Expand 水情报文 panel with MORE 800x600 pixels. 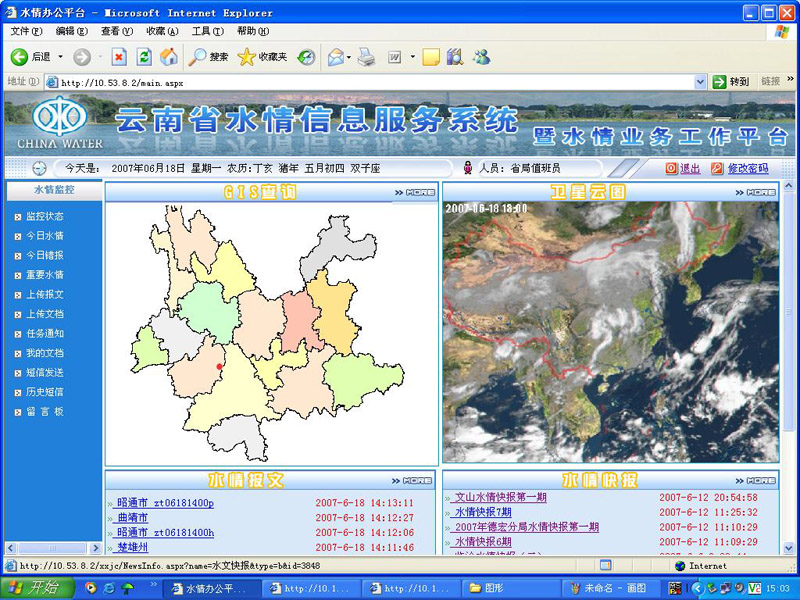pos(412,481)
